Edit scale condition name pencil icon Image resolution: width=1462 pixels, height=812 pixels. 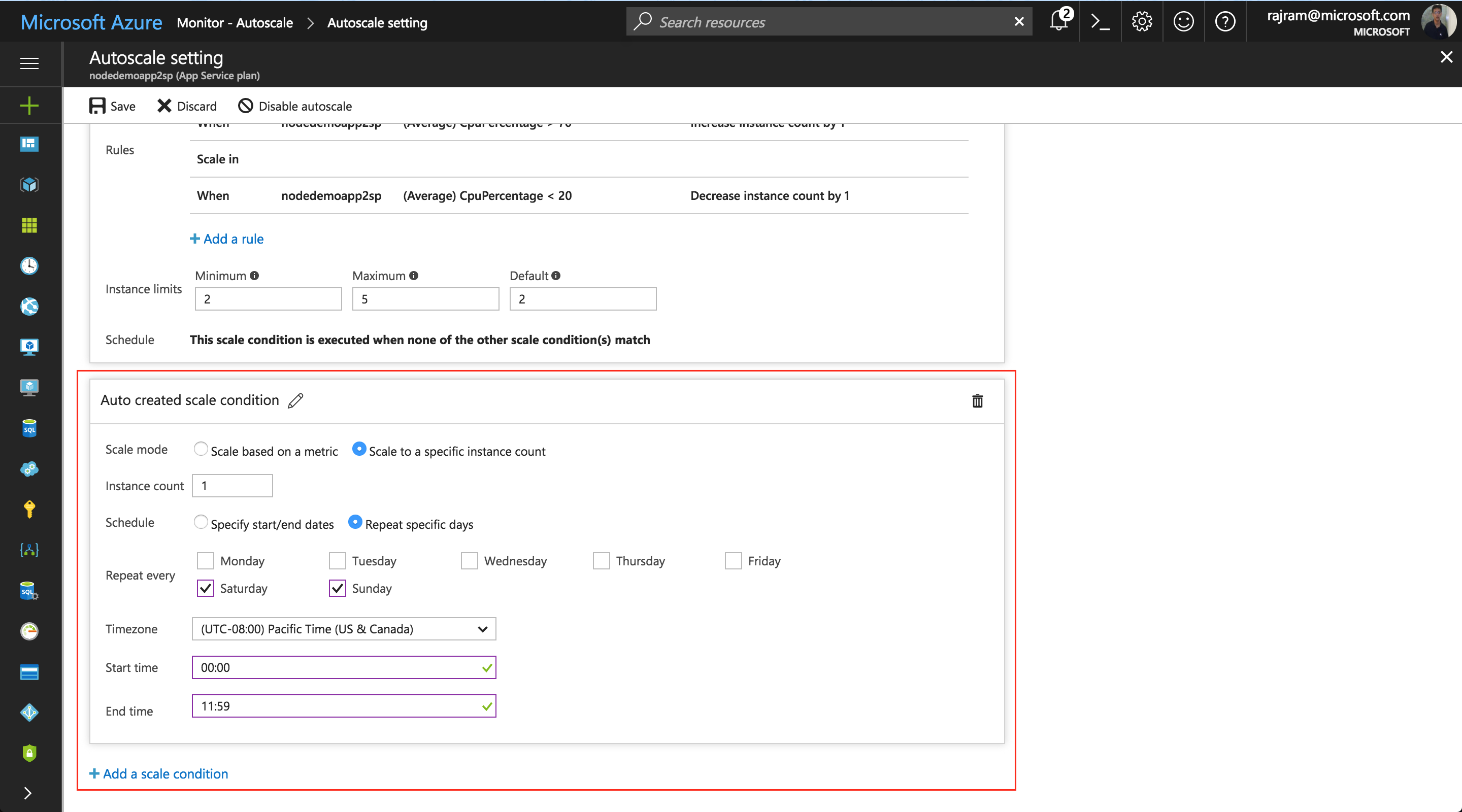point(295,400)
